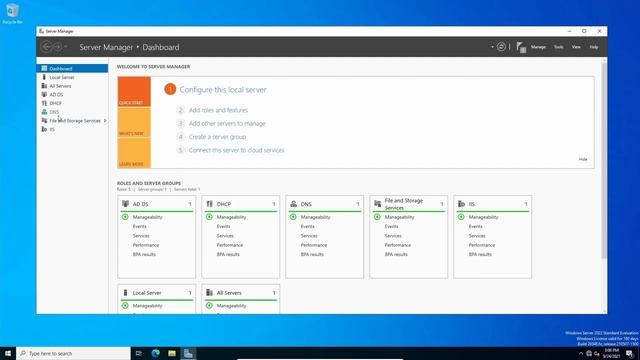Click the forward navigation arrow
This screenshot has width=640, height=360.
pos(58,47)
